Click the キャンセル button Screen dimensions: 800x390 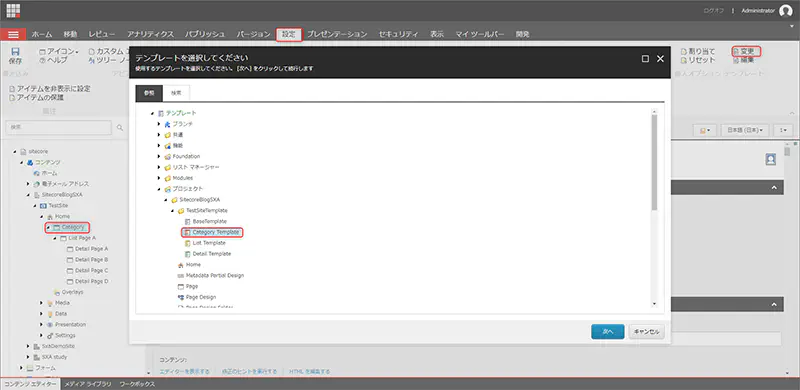point(646,331)
